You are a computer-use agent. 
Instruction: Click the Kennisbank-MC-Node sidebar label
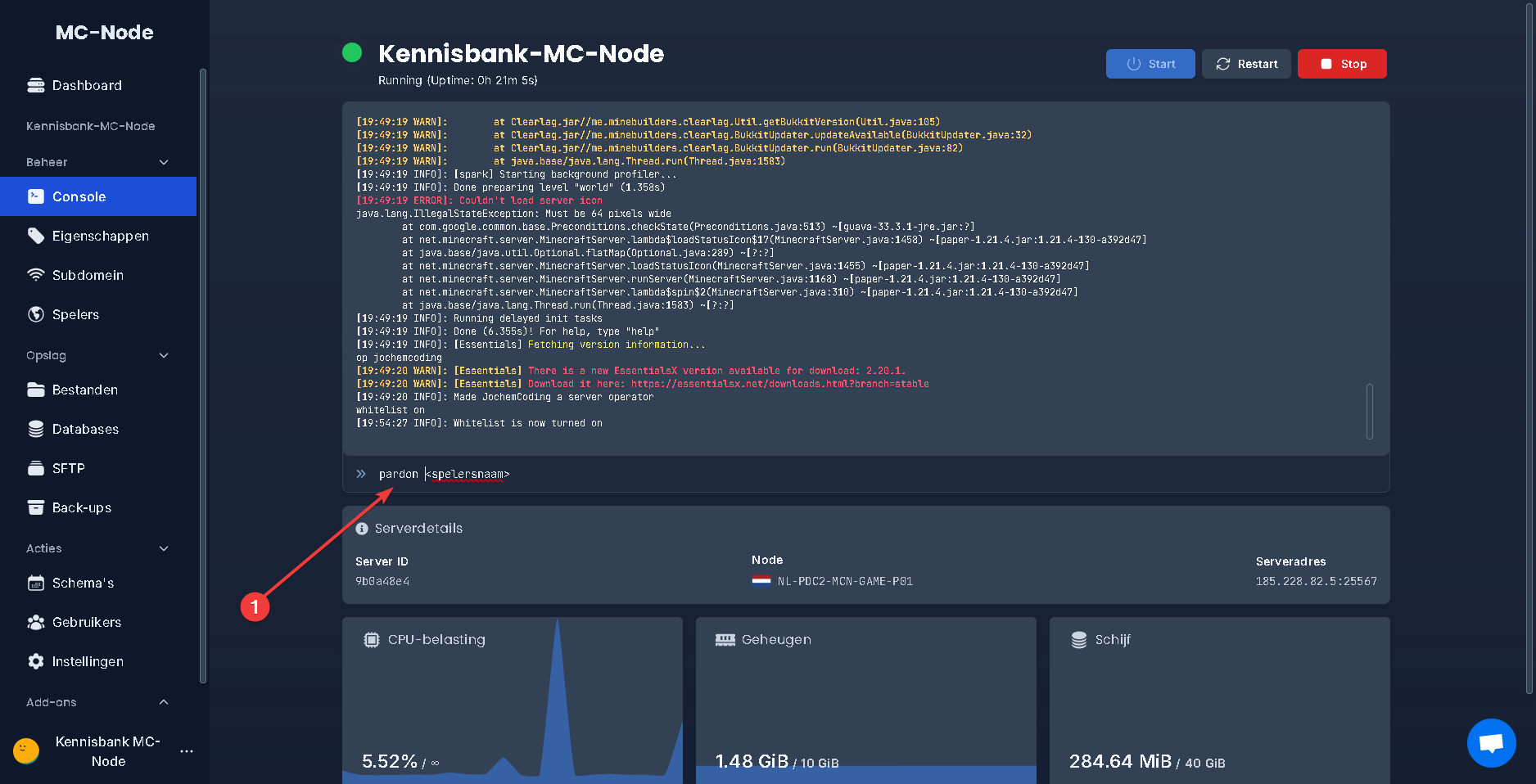(91, 126)
